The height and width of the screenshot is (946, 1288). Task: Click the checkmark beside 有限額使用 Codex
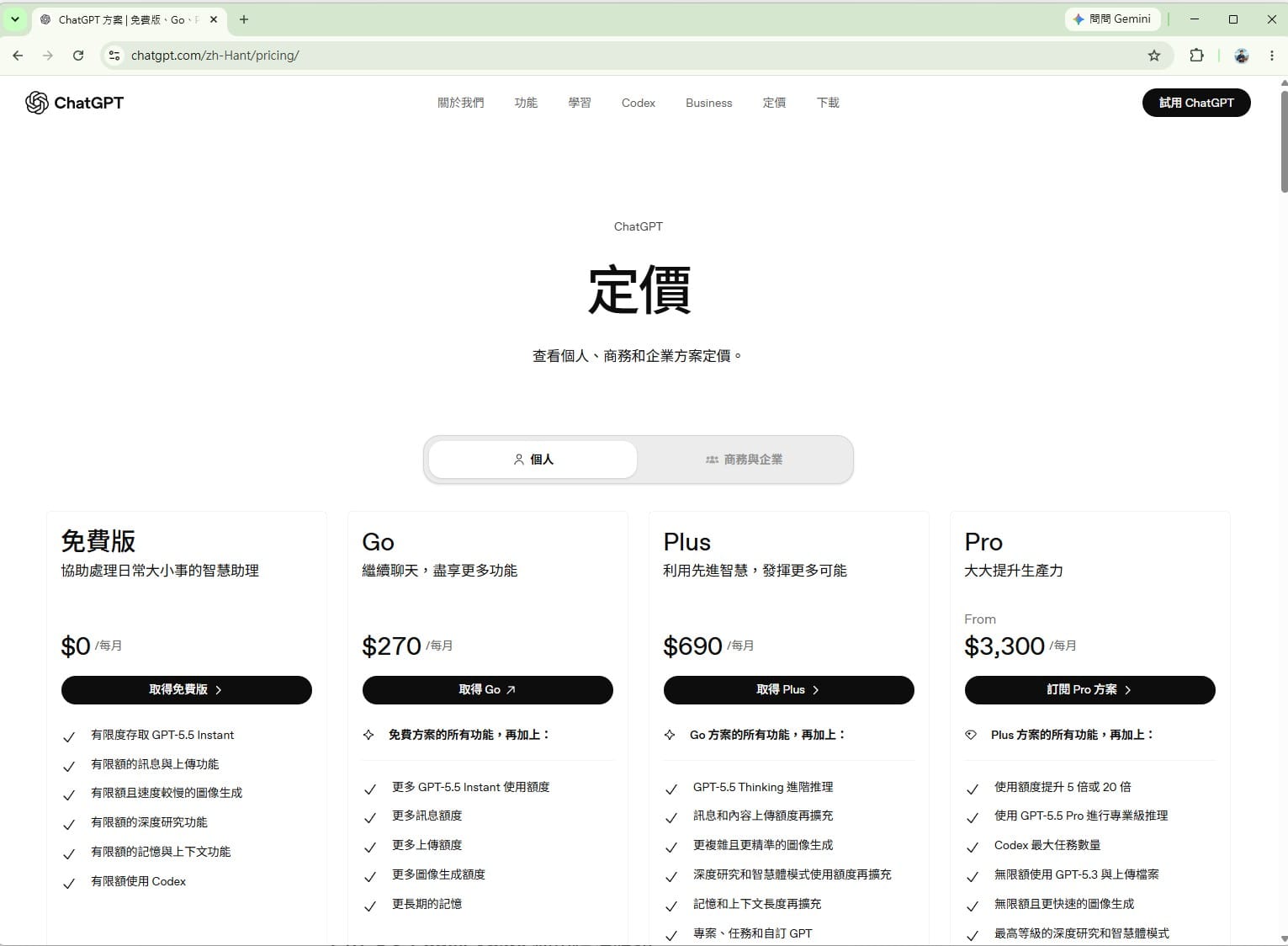point(69,883)
